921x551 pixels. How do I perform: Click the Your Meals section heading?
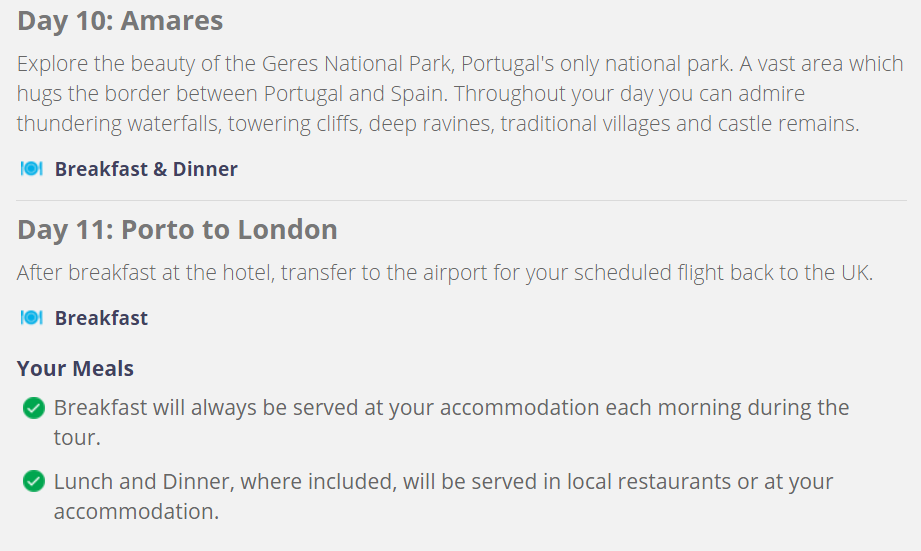click(75, 369)
